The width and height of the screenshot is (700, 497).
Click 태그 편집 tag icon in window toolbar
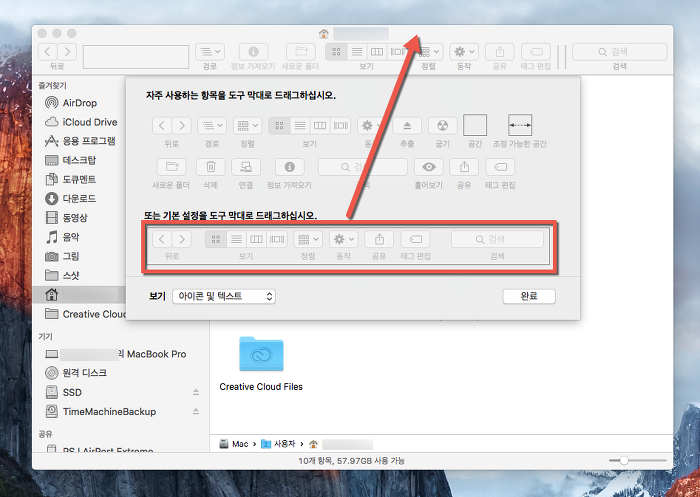pyautogui.click(x=536, y=52)
